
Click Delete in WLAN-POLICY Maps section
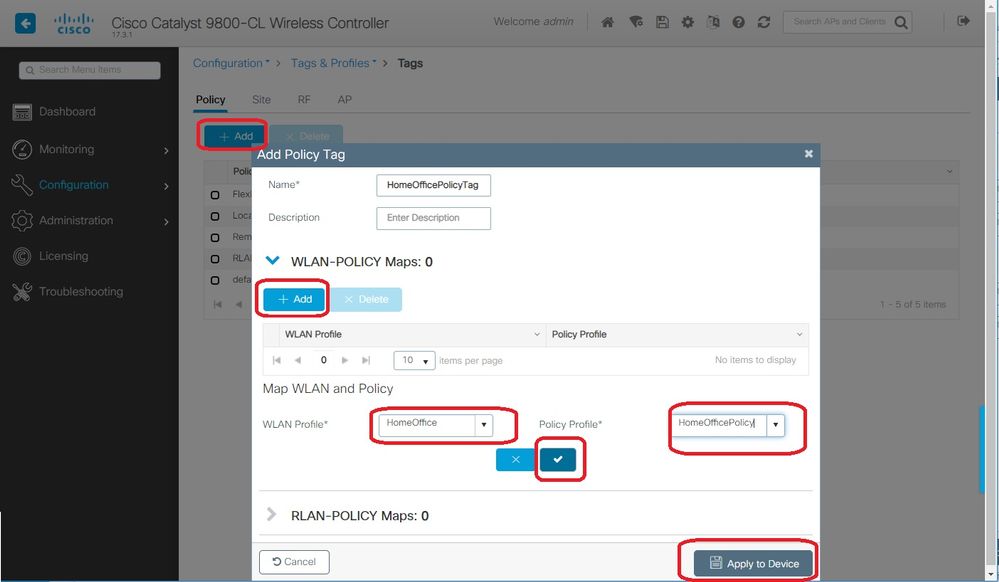(366, 299)
